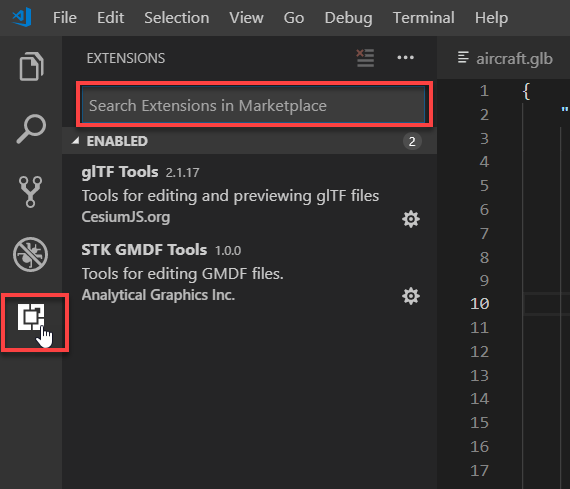Open the Selection menu
This screenshot has width=570, height=489.
(177, 17)
